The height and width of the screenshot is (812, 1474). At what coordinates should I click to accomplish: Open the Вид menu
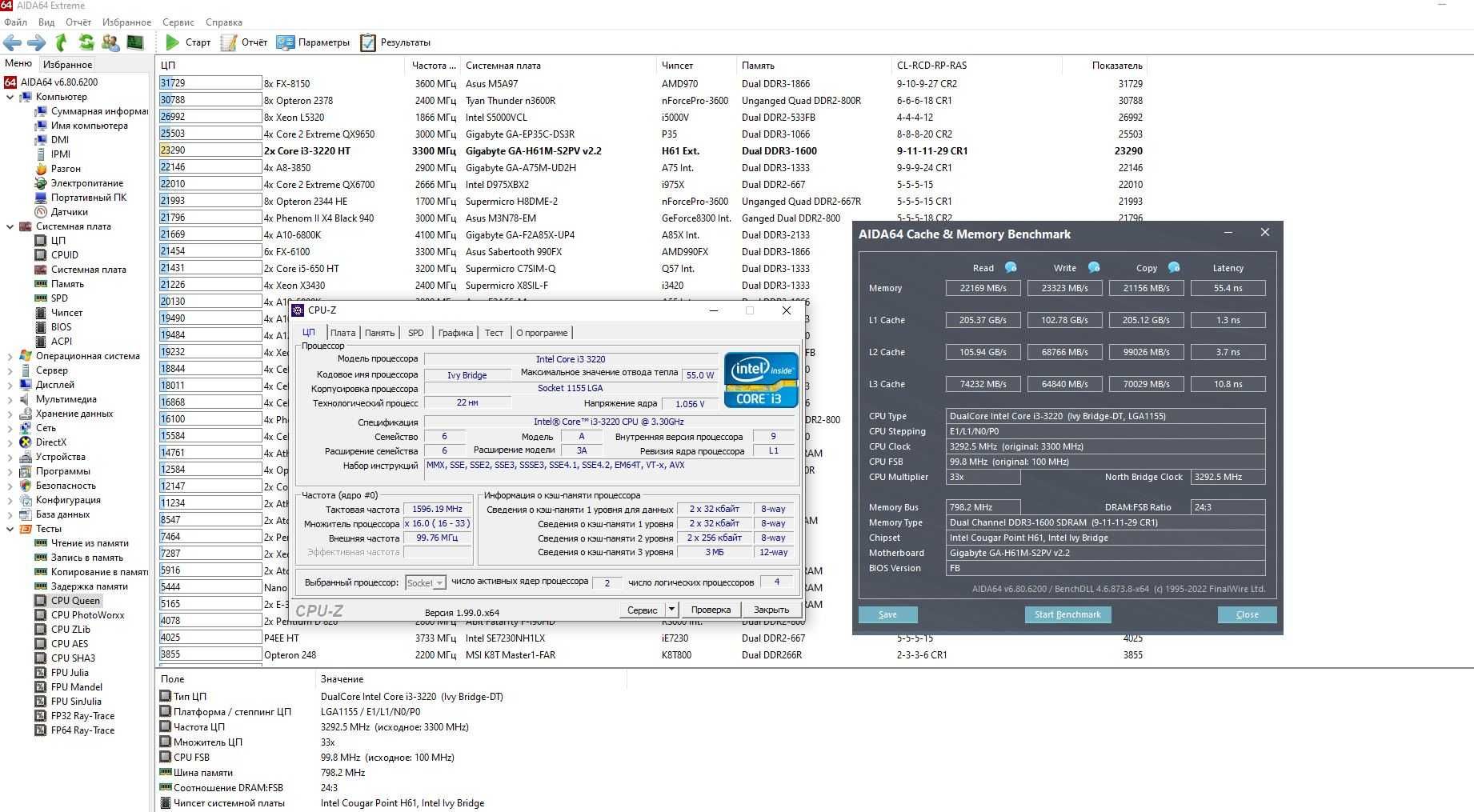coord(46,22)
